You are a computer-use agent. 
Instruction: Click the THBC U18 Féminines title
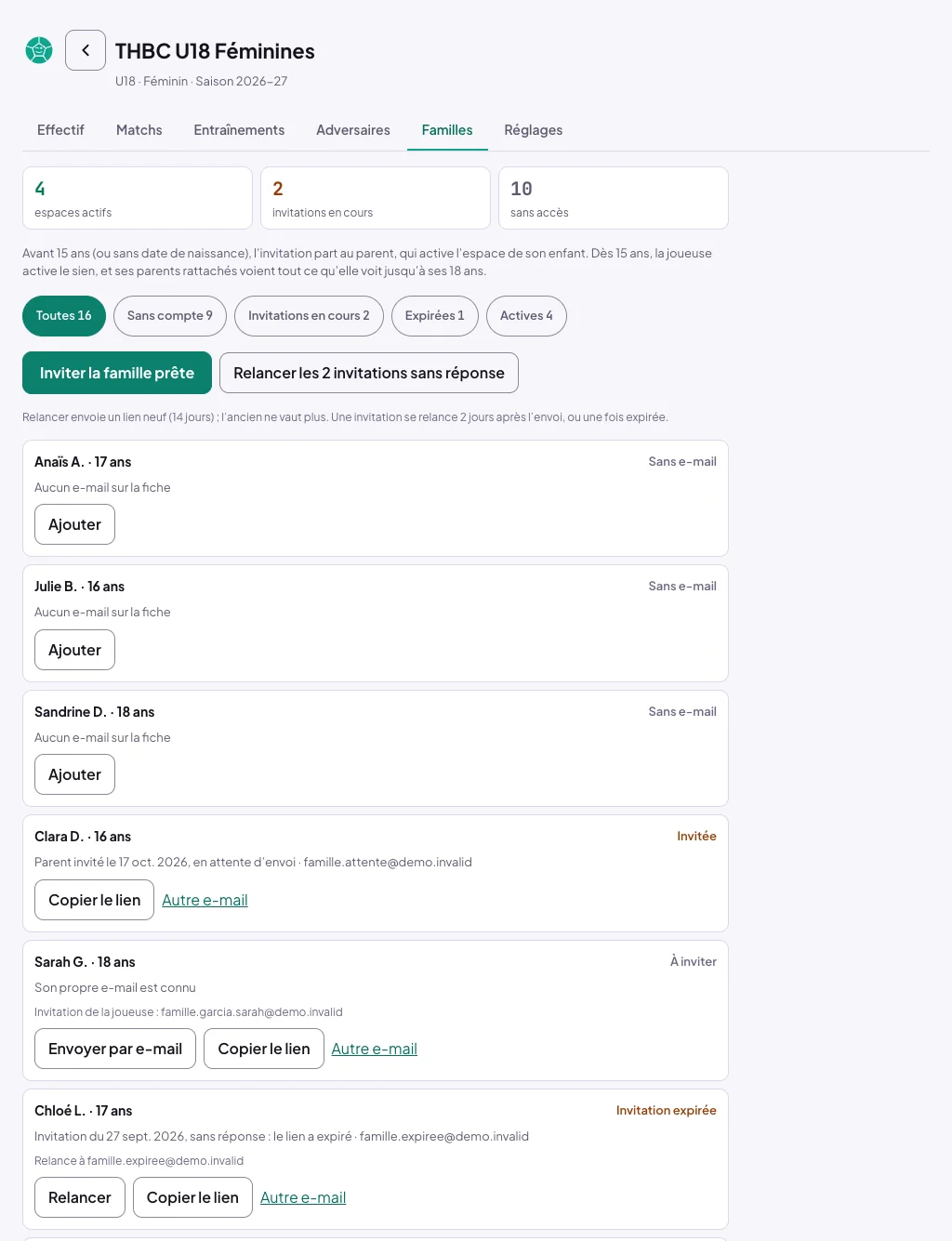point(215,51)
